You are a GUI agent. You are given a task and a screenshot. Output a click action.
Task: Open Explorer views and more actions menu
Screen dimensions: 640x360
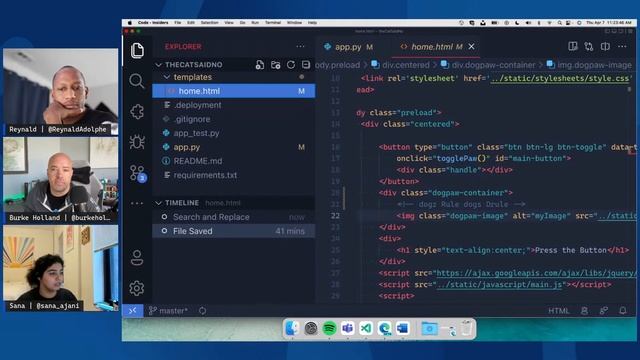tap(300, 47)
